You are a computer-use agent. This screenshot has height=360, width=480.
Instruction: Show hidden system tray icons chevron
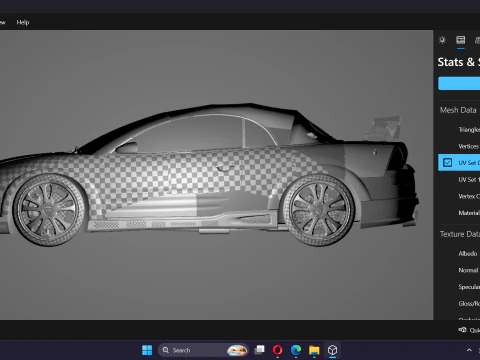pos(469,350)
